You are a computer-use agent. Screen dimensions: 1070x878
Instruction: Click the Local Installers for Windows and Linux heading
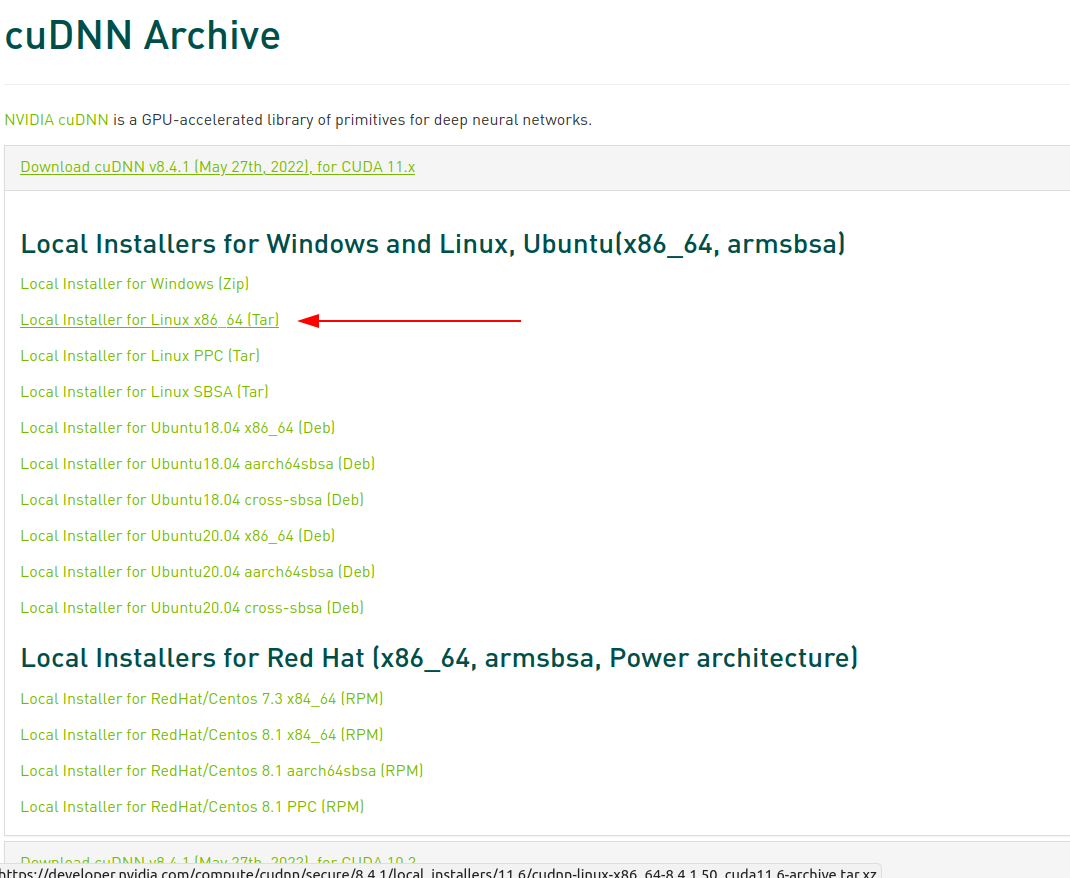pos(432,244)
